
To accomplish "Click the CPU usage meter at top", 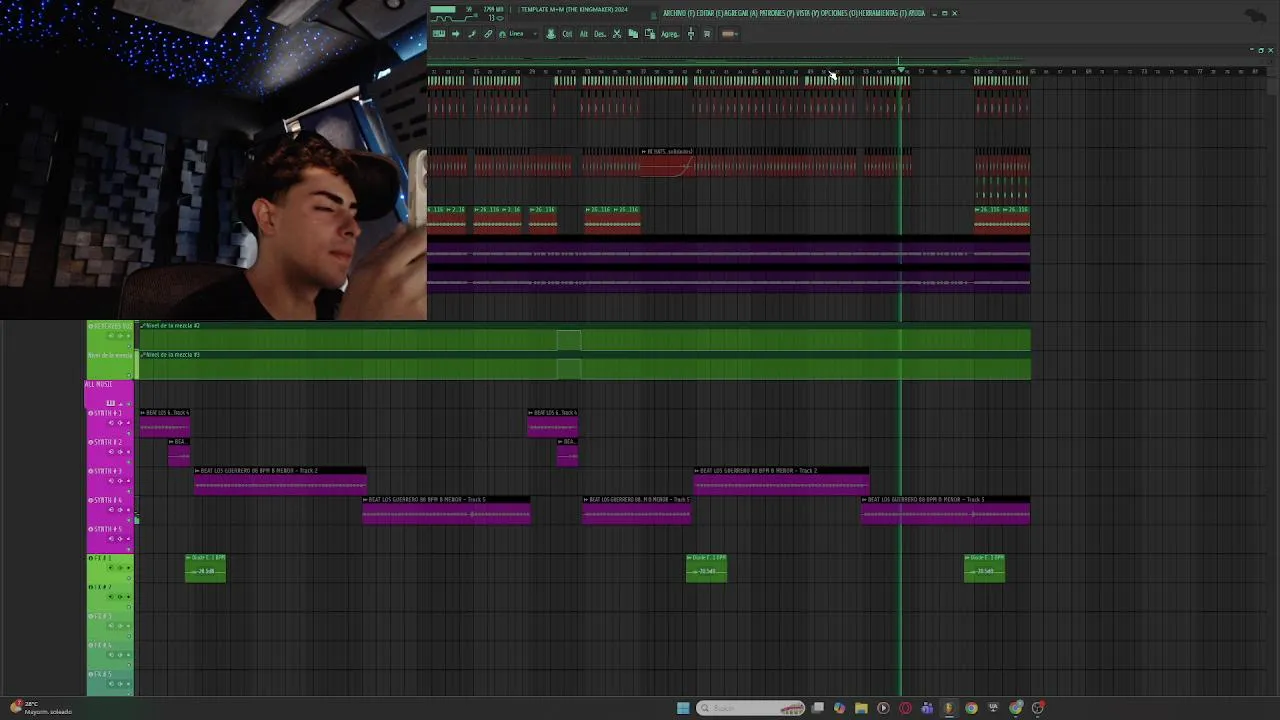I will pyautogui.click(x=443, y=9).
